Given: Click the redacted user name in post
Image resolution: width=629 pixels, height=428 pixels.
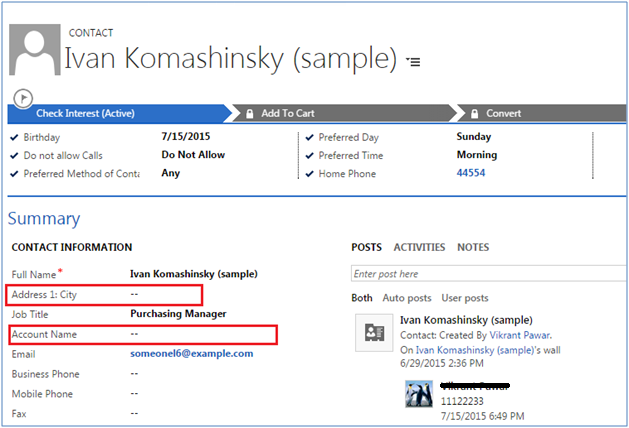Looking at the screenshot, I should coord(475,386).
